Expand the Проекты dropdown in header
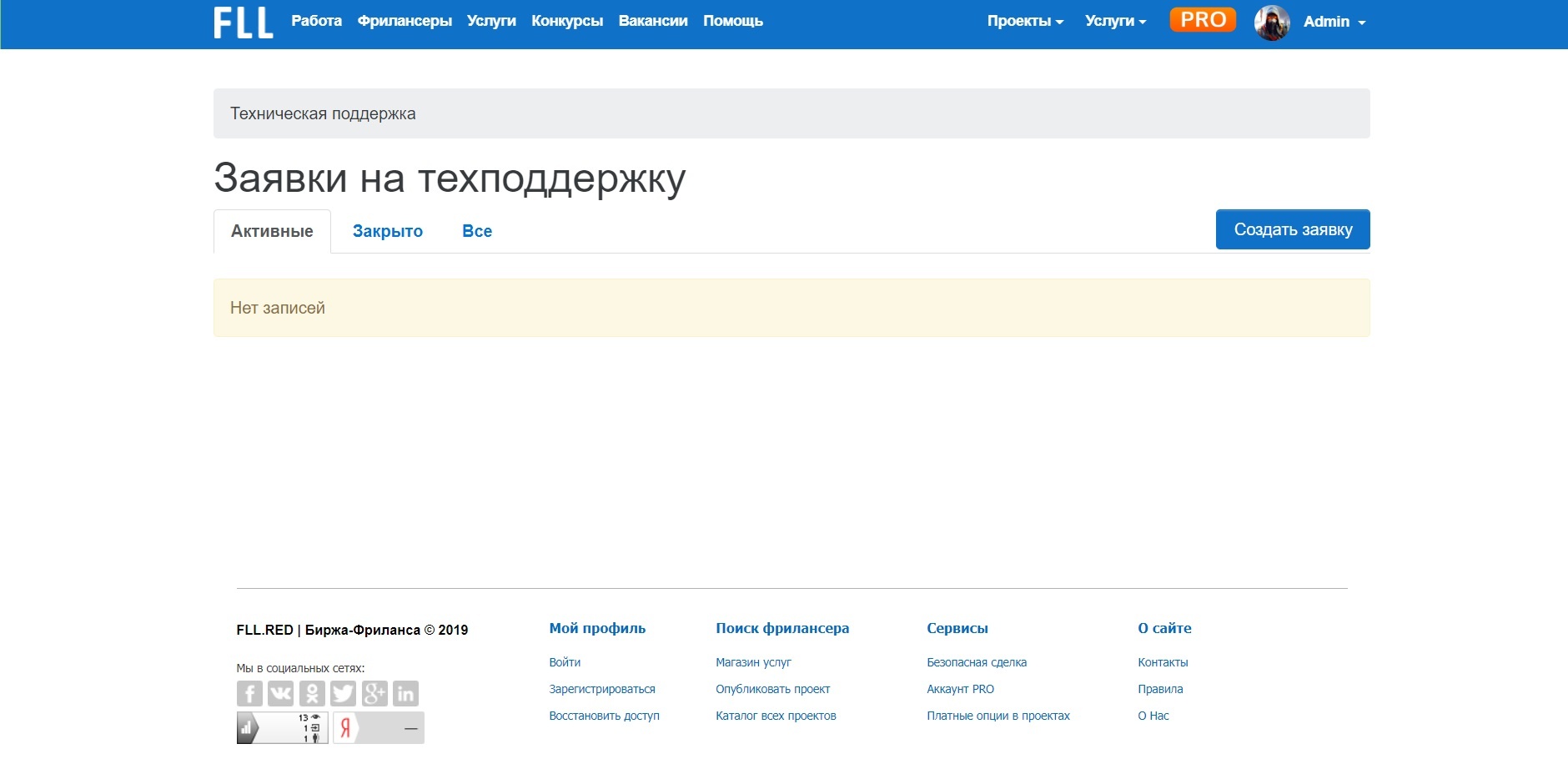Viewport: 1568px width, 759px height. (x=1025, y=22)
